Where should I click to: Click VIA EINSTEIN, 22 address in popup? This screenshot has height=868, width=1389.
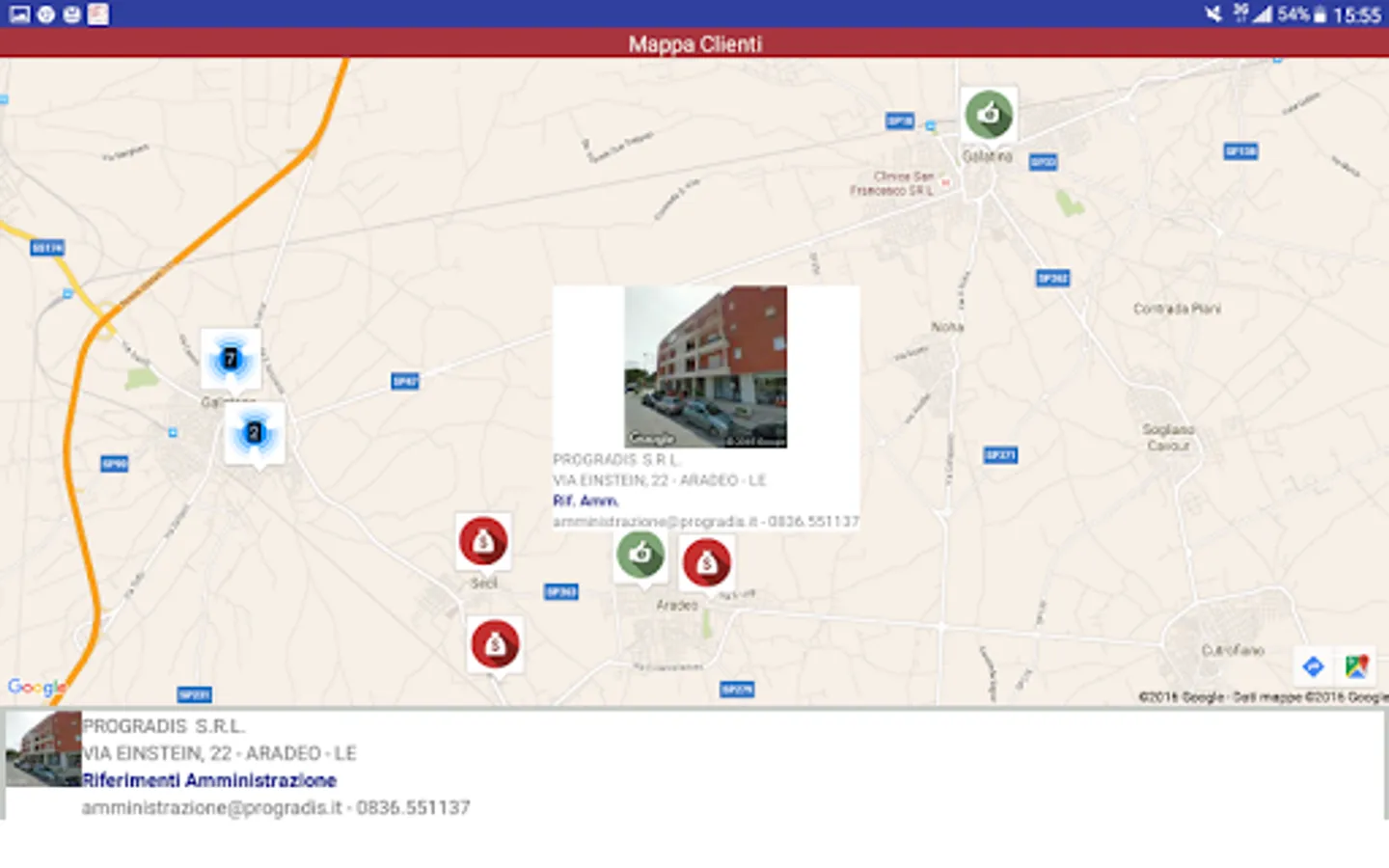click(x=660, y=480)
